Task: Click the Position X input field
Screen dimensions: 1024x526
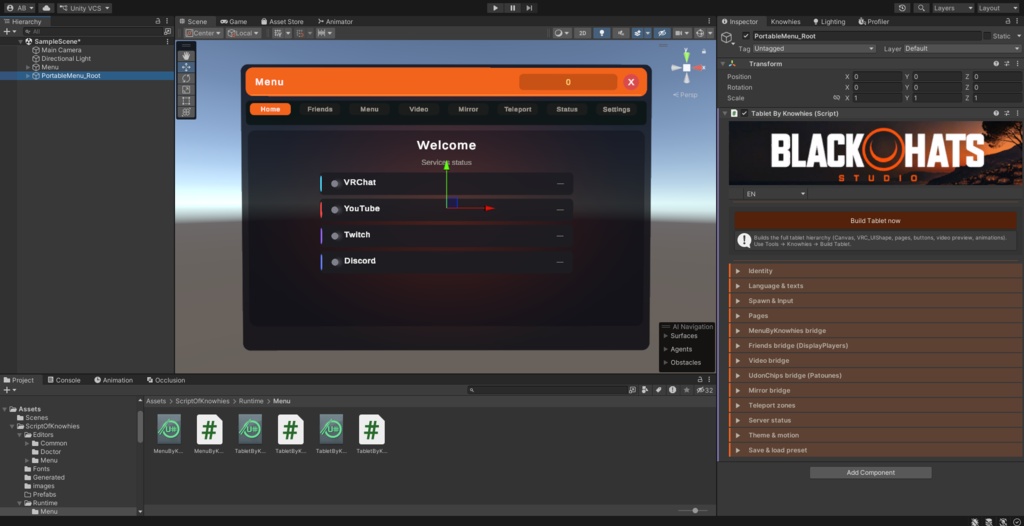Action: click(x=878, y=77)
